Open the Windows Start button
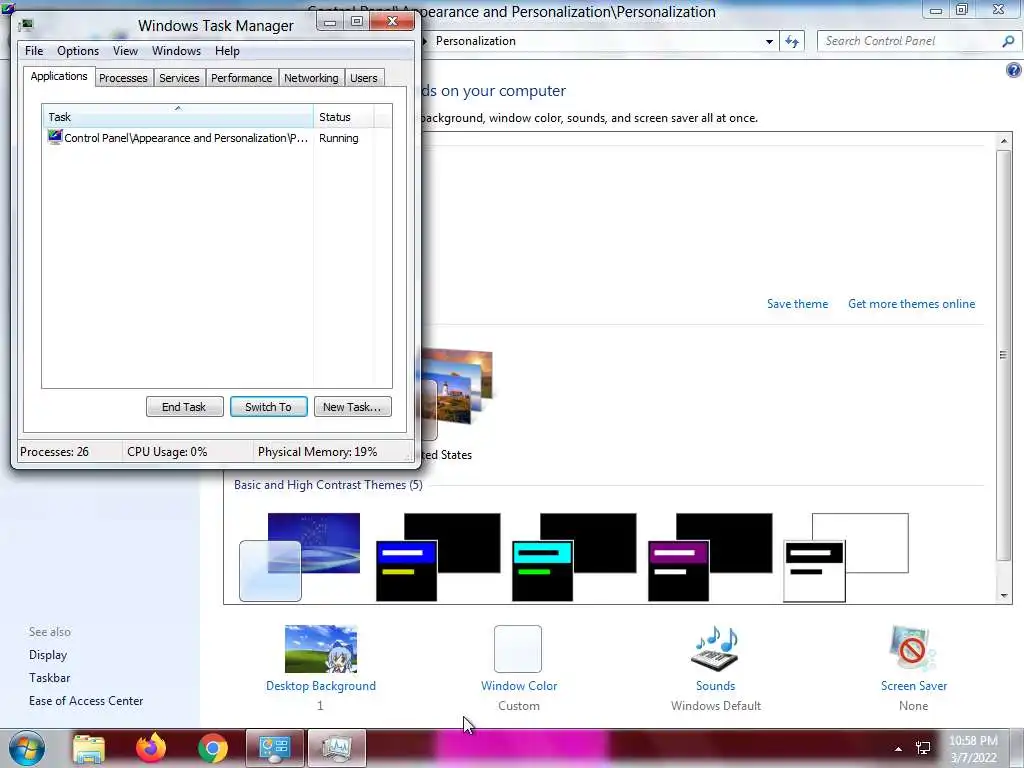Screen dimensions: 1024x768 27,748
